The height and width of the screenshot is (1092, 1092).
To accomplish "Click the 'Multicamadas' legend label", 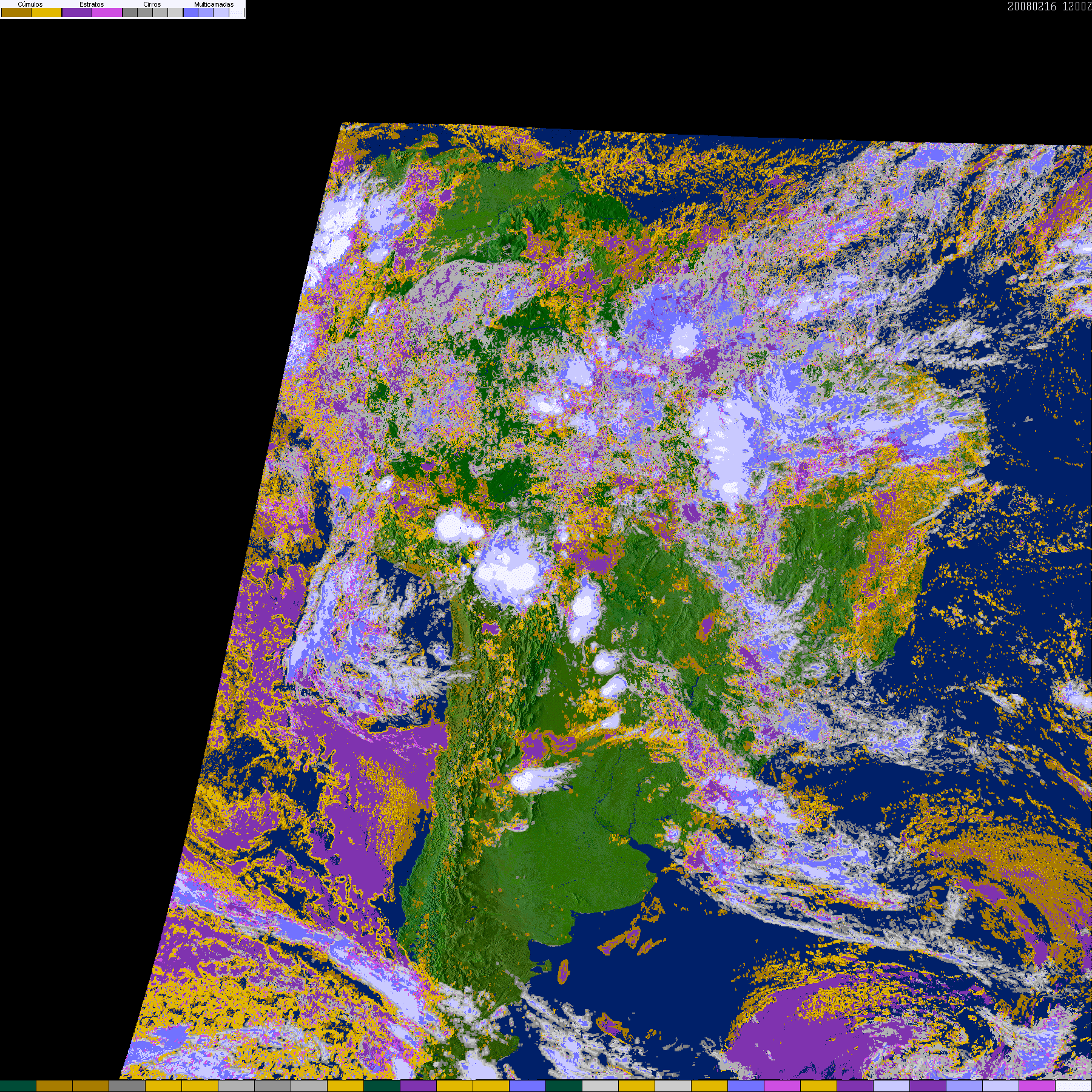I will click(214, 4).
